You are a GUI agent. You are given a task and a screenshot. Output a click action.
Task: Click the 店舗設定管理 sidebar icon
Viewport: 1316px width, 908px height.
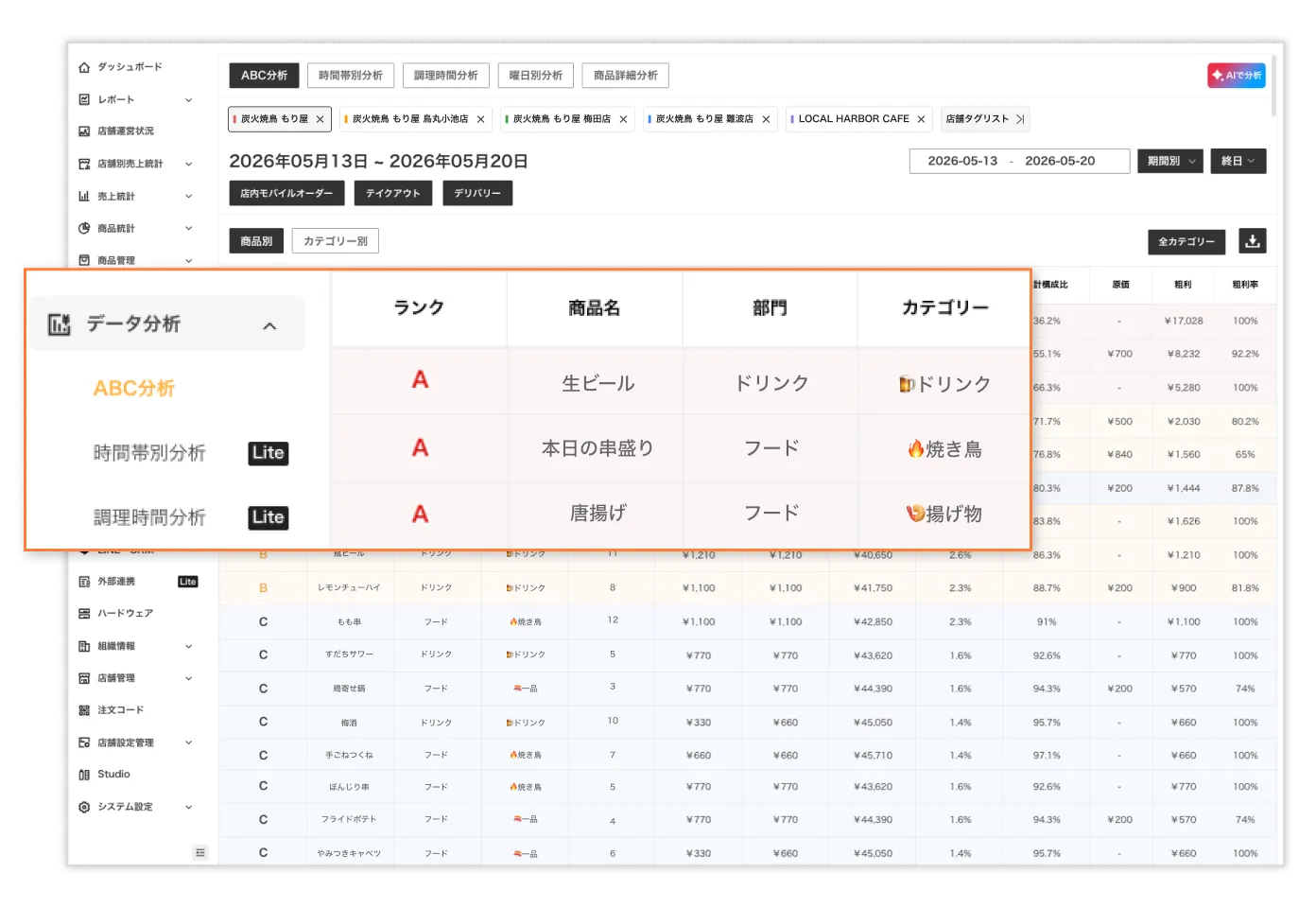click(x=84, y=742)
